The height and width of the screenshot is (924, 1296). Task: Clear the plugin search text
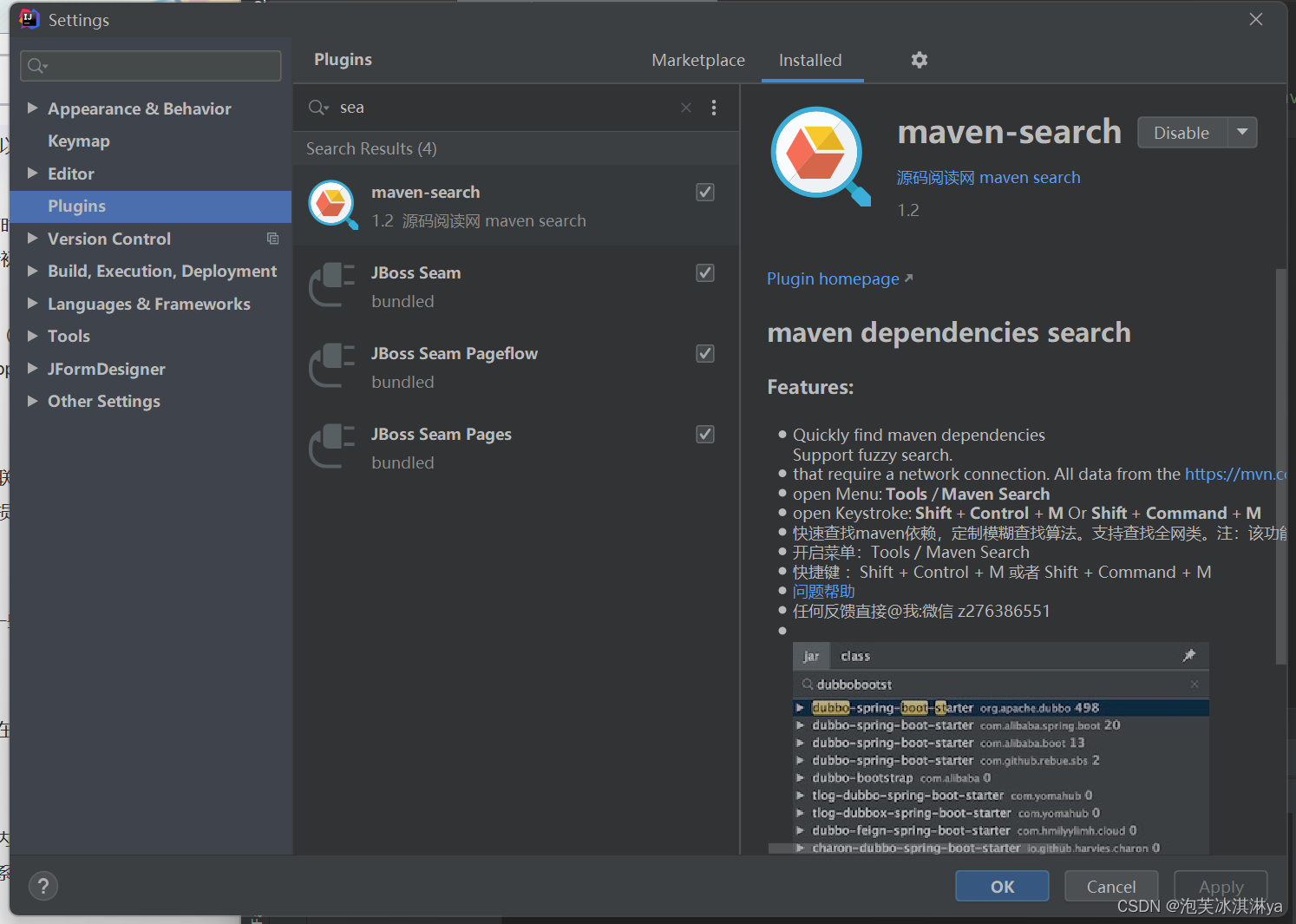pos(686,108)
